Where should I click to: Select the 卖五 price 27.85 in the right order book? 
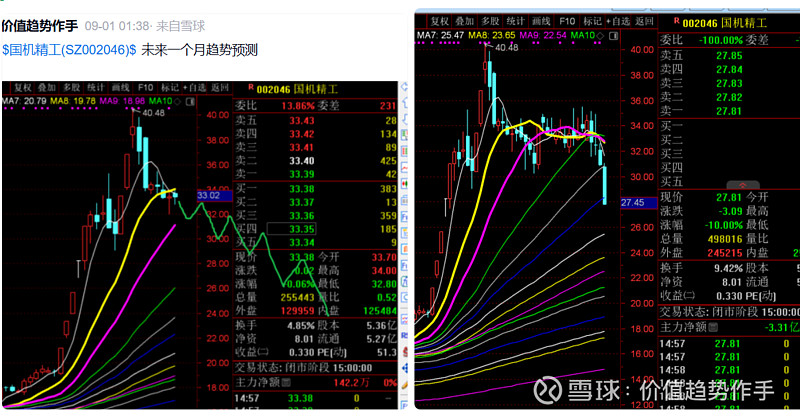click(729, 56)
